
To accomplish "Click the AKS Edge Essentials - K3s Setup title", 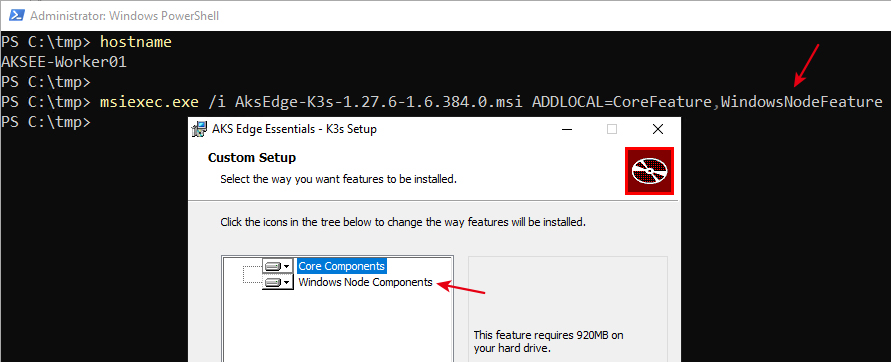I will pos(294,129).
